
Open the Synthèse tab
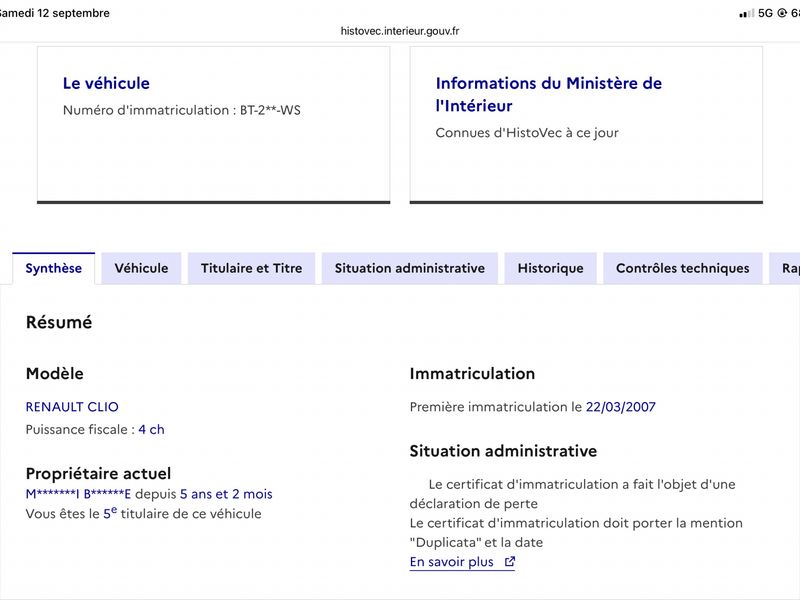[54, 268]
